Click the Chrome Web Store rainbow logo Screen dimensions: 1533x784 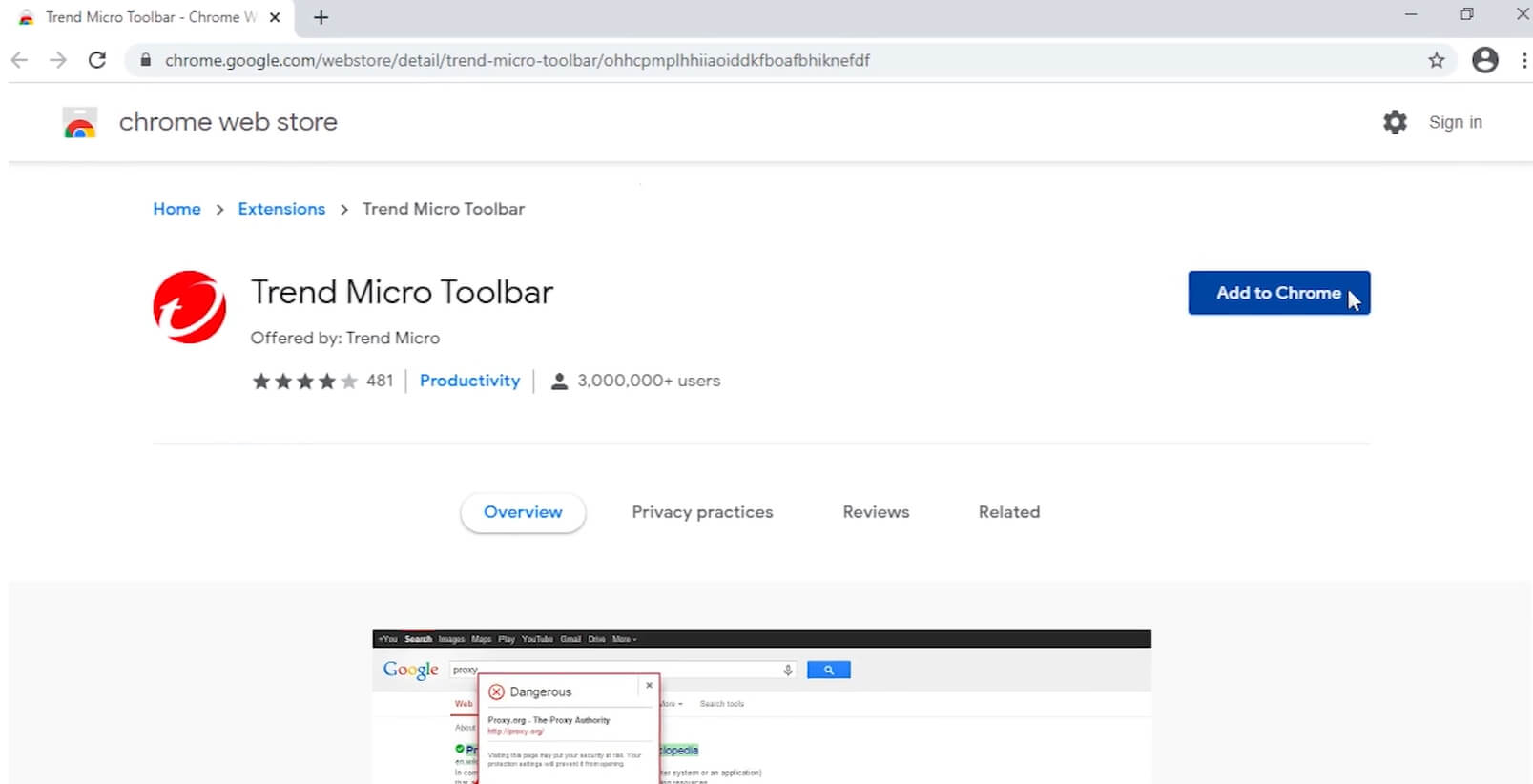pos(80,123)
